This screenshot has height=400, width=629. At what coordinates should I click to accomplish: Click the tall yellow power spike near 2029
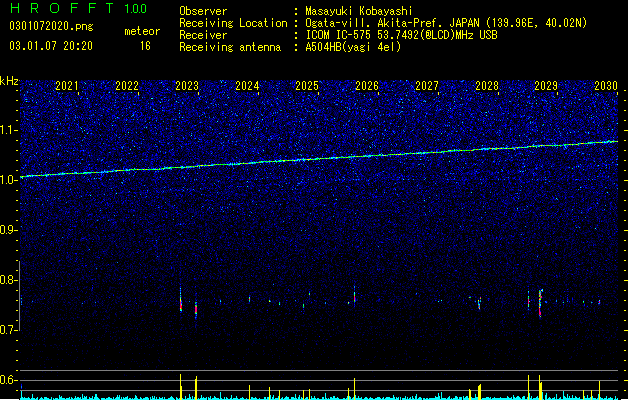click(x=540, y=387)
